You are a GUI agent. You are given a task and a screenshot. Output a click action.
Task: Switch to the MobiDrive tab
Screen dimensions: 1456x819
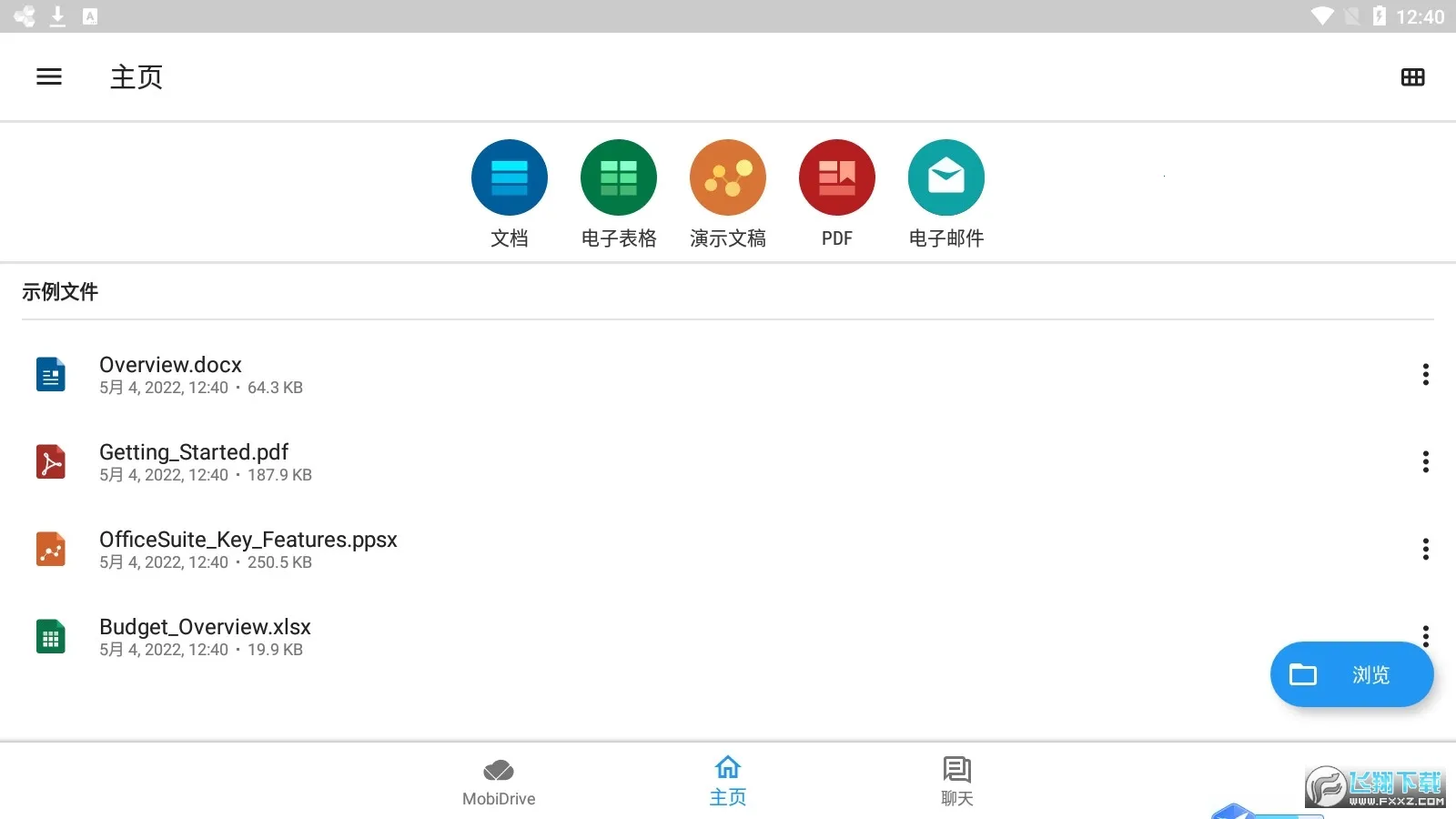[498, 780]
